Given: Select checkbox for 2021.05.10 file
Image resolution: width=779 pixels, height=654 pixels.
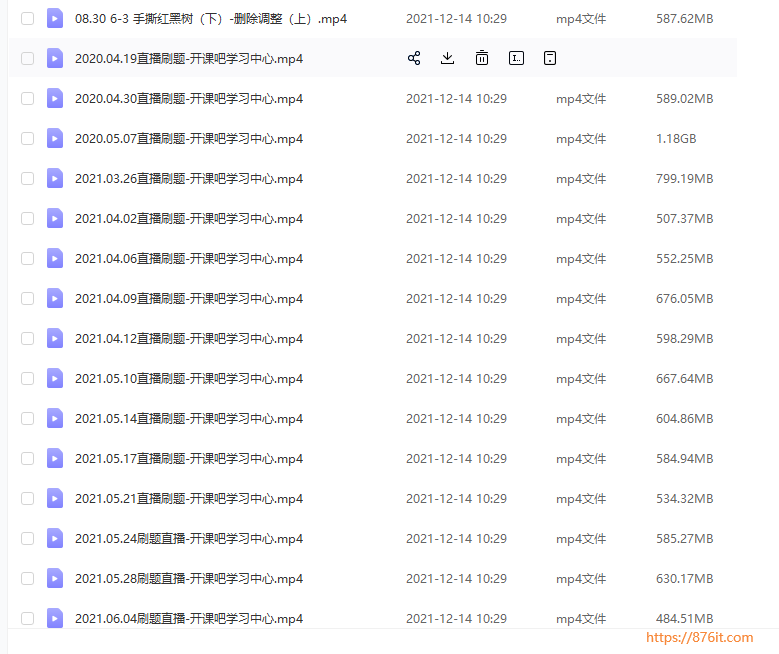Looking at the screenshot, I should [x=27, y=378].
